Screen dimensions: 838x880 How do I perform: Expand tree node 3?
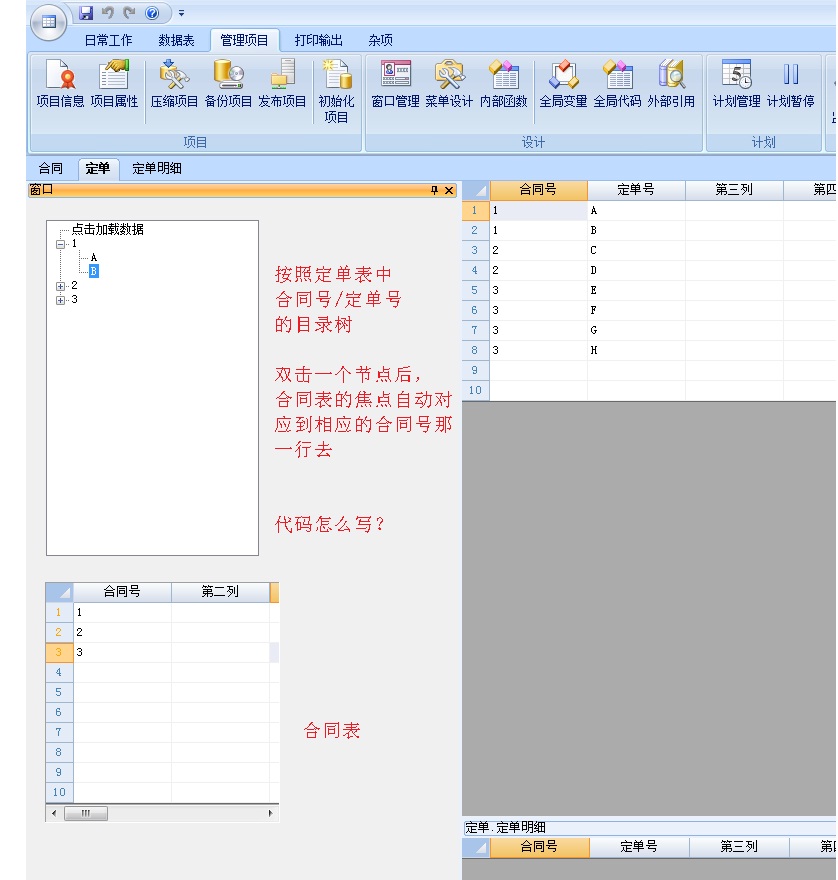tap(61, 300)
